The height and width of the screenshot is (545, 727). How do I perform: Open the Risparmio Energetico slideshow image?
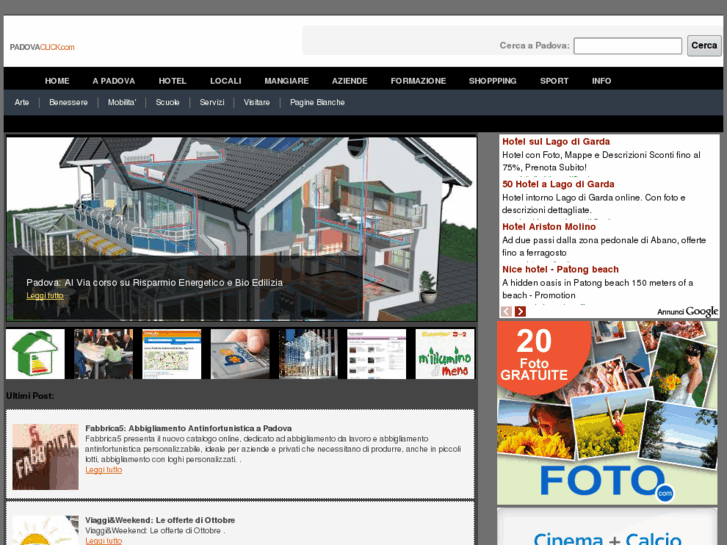point(242,228)
